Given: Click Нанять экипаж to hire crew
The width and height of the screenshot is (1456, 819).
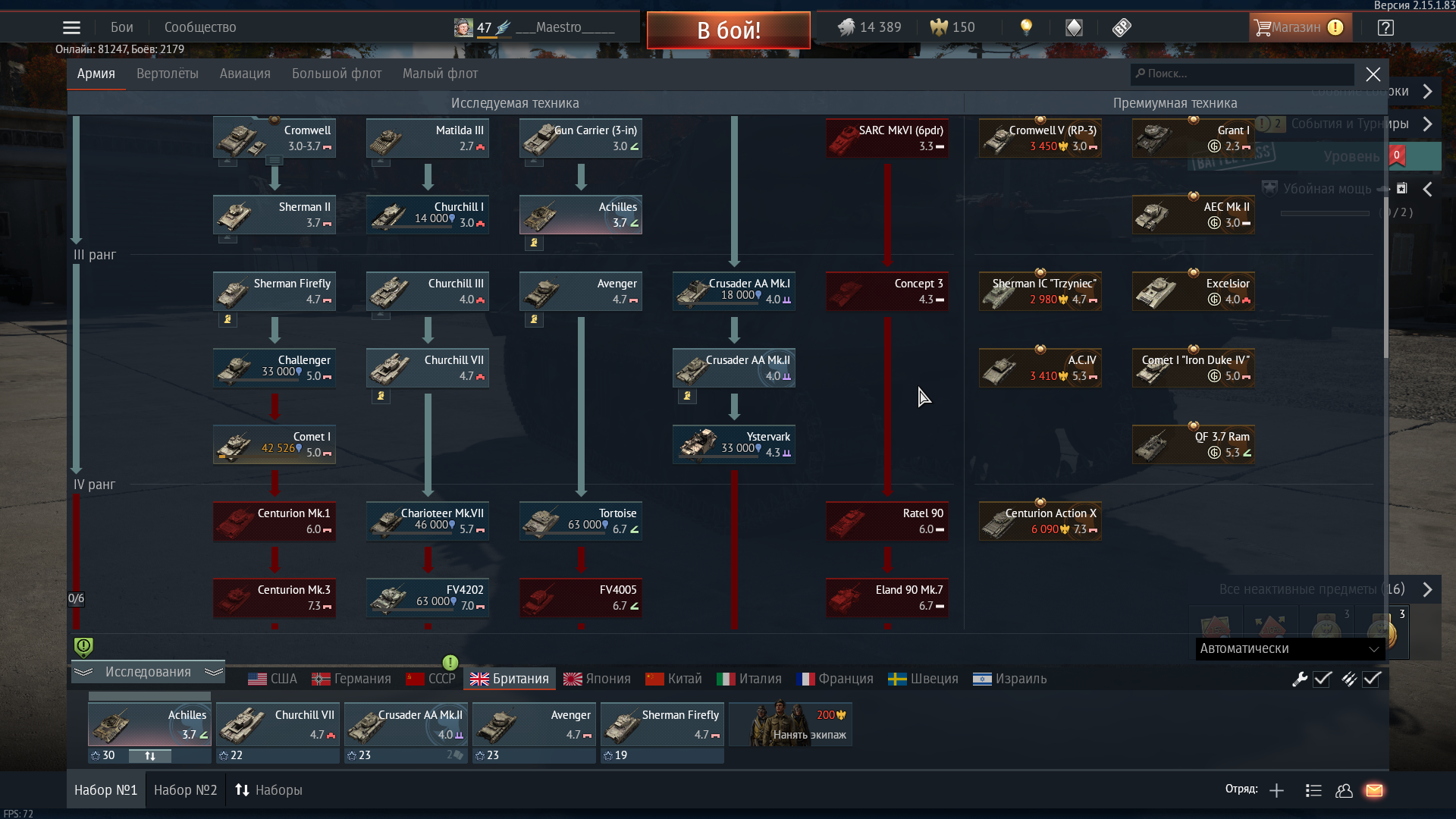Looking at the screenshot, I should [790, 724].
